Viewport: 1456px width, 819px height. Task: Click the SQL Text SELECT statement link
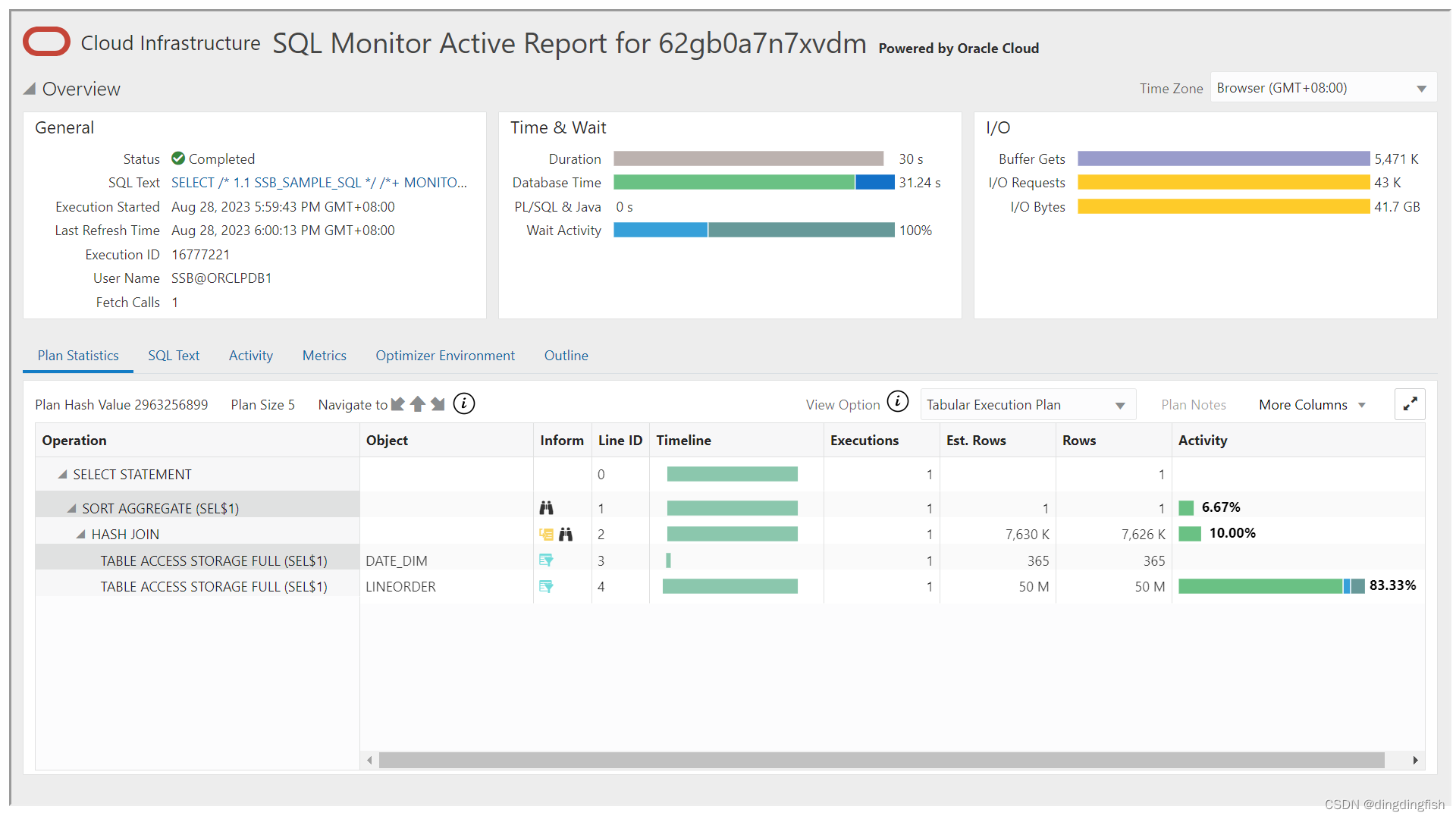tap(318, 183)
